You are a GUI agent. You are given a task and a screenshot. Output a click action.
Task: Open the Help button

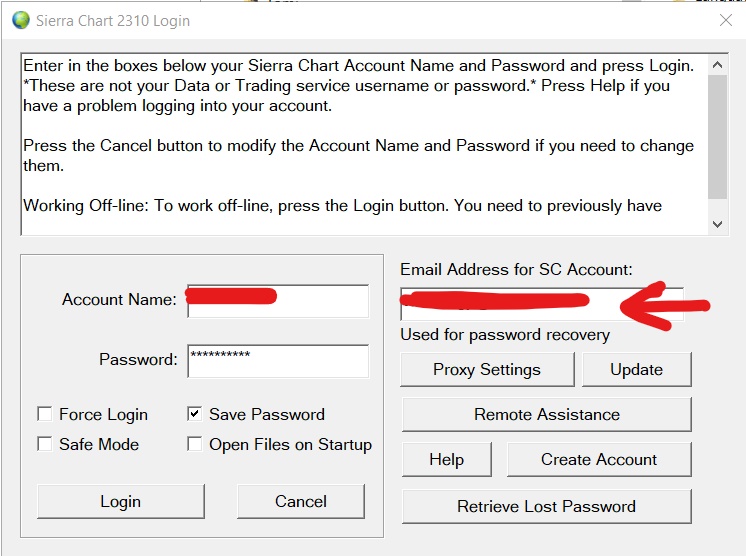coord(446,460)
